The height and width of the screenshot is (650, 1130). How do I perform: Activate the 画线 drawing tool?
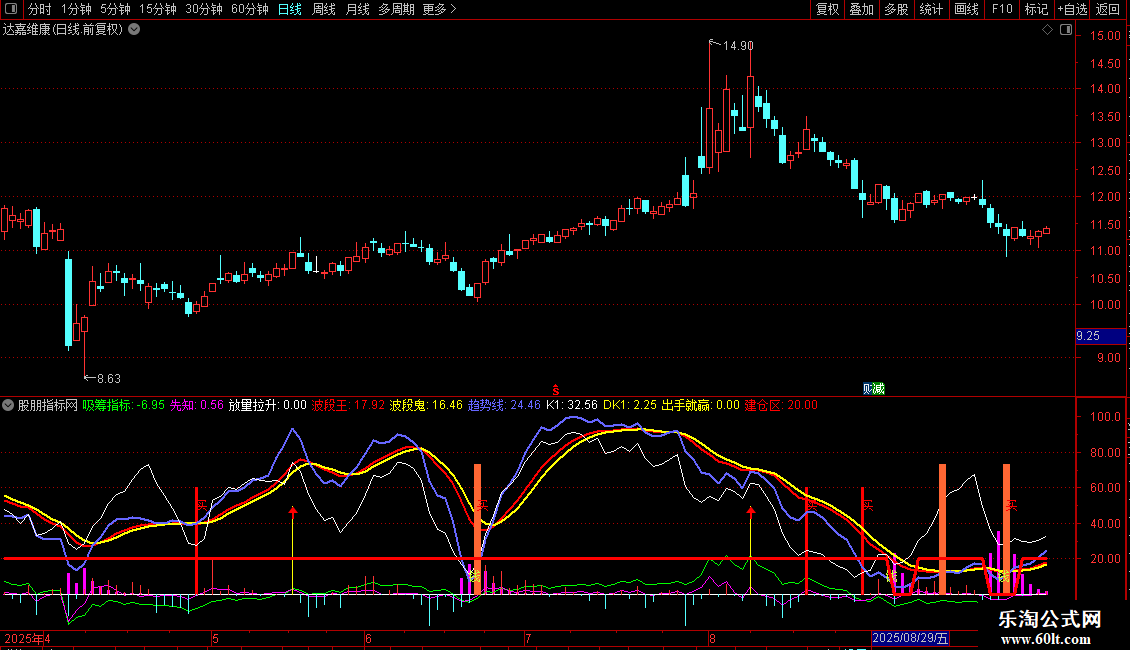click(966, 9)
